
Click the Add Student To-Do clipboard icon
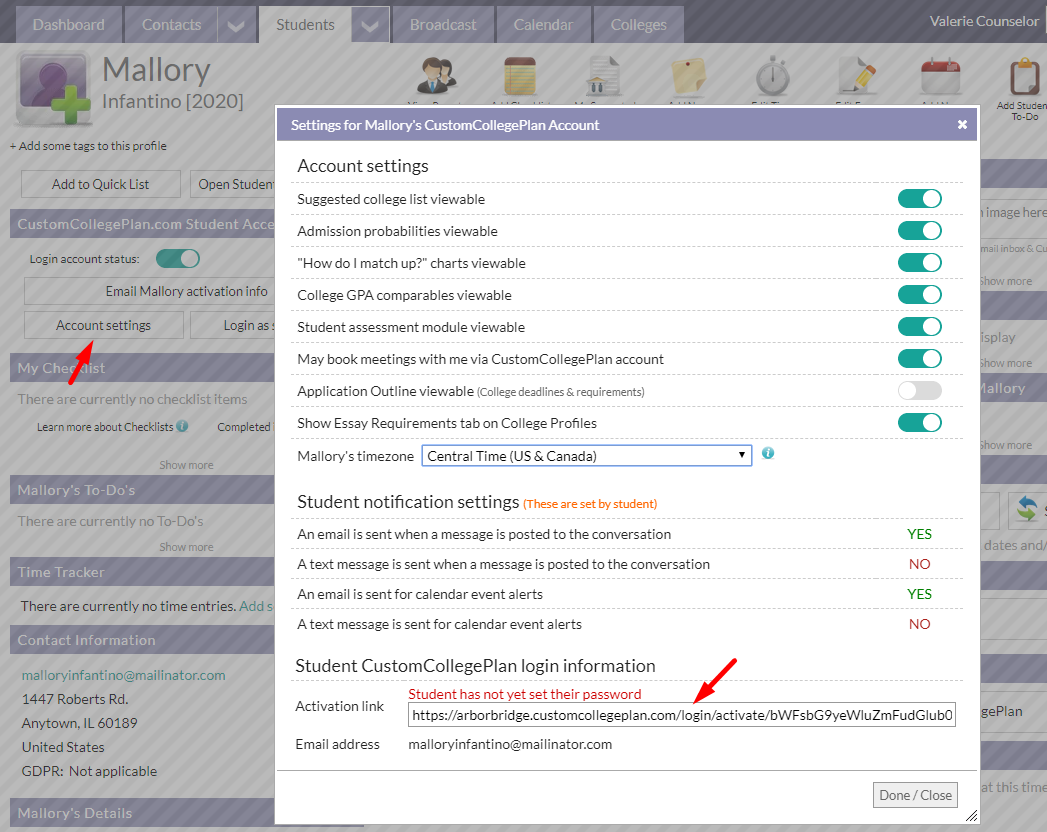(x=1024, y=77)
